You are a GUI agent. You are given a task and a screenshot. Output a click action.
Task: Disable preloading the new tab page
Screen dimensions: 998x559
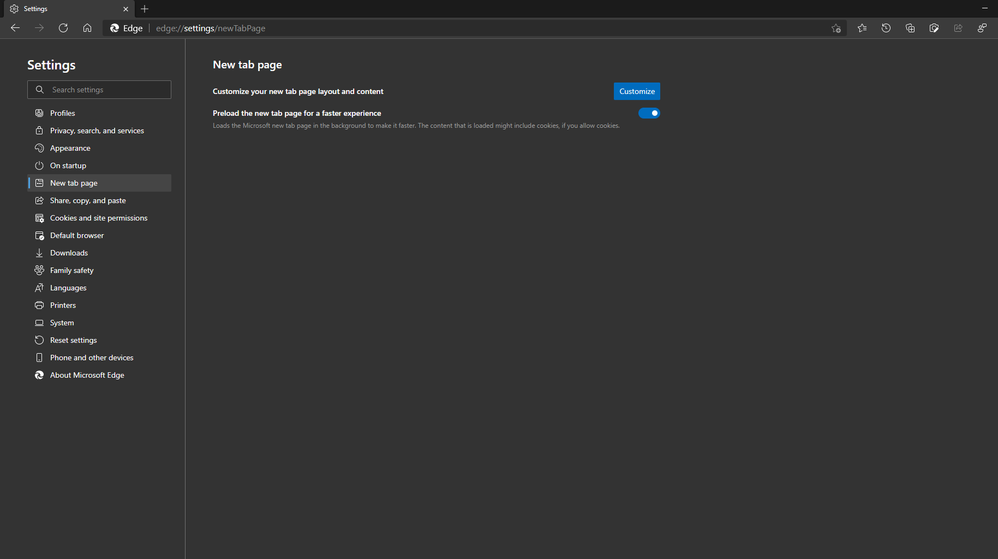[x=649, y=113]
